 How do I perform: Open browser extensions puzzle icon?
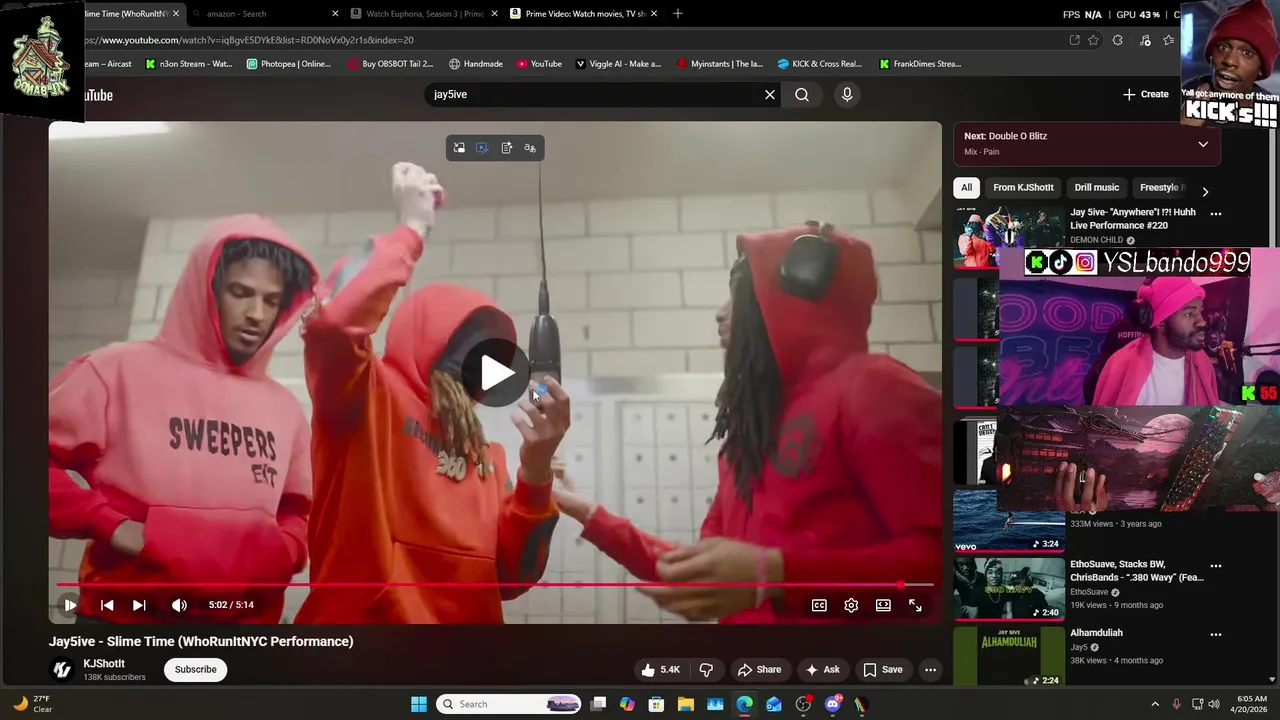1117,40
